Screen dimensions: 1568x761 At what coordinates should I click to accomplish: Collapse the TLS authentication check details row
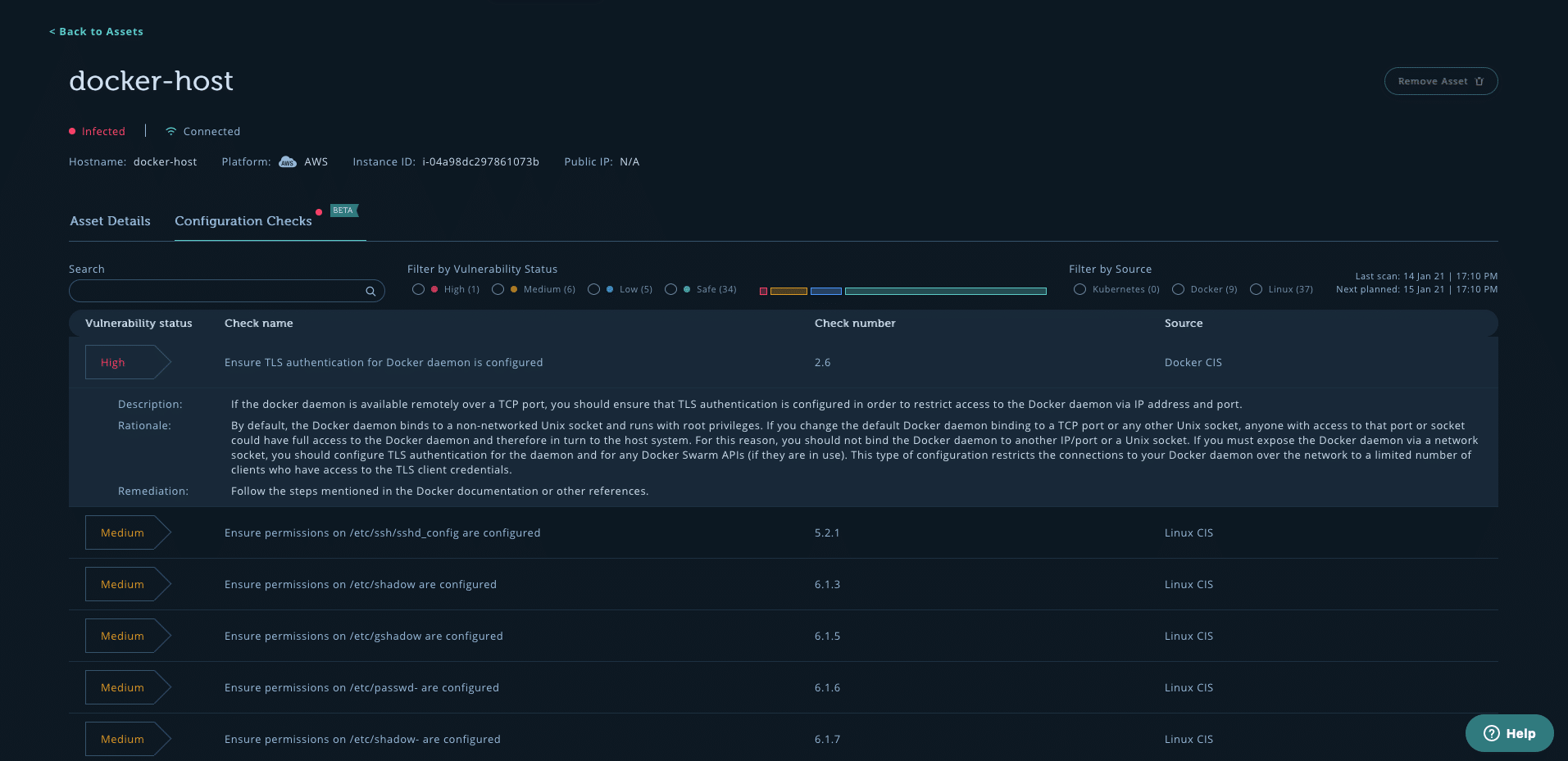pos(383,361)
